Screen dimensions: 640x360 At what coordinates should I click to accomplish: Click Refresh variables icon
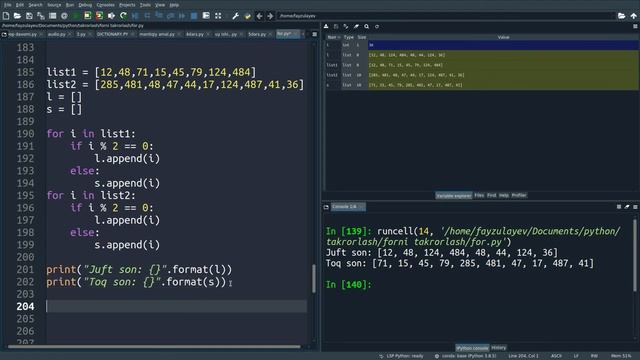(377, 27)
